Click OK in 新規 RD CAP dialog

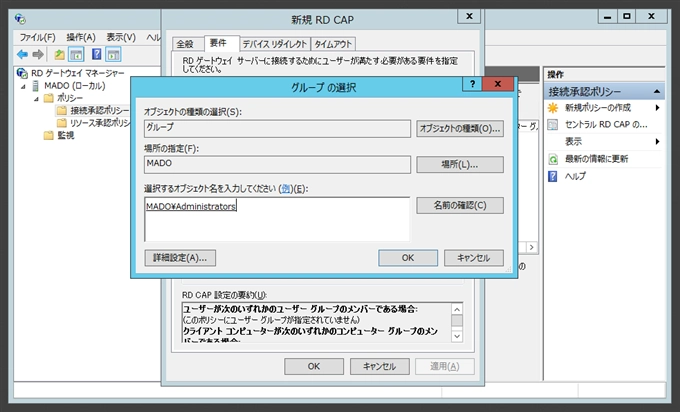point(314,366)
